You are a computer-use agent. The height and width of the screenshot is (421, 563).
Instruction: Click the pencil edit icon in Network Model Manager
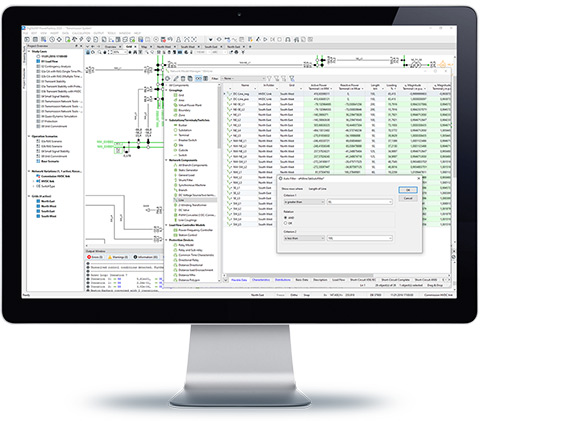pyautogui.click(x=176, y=78)
